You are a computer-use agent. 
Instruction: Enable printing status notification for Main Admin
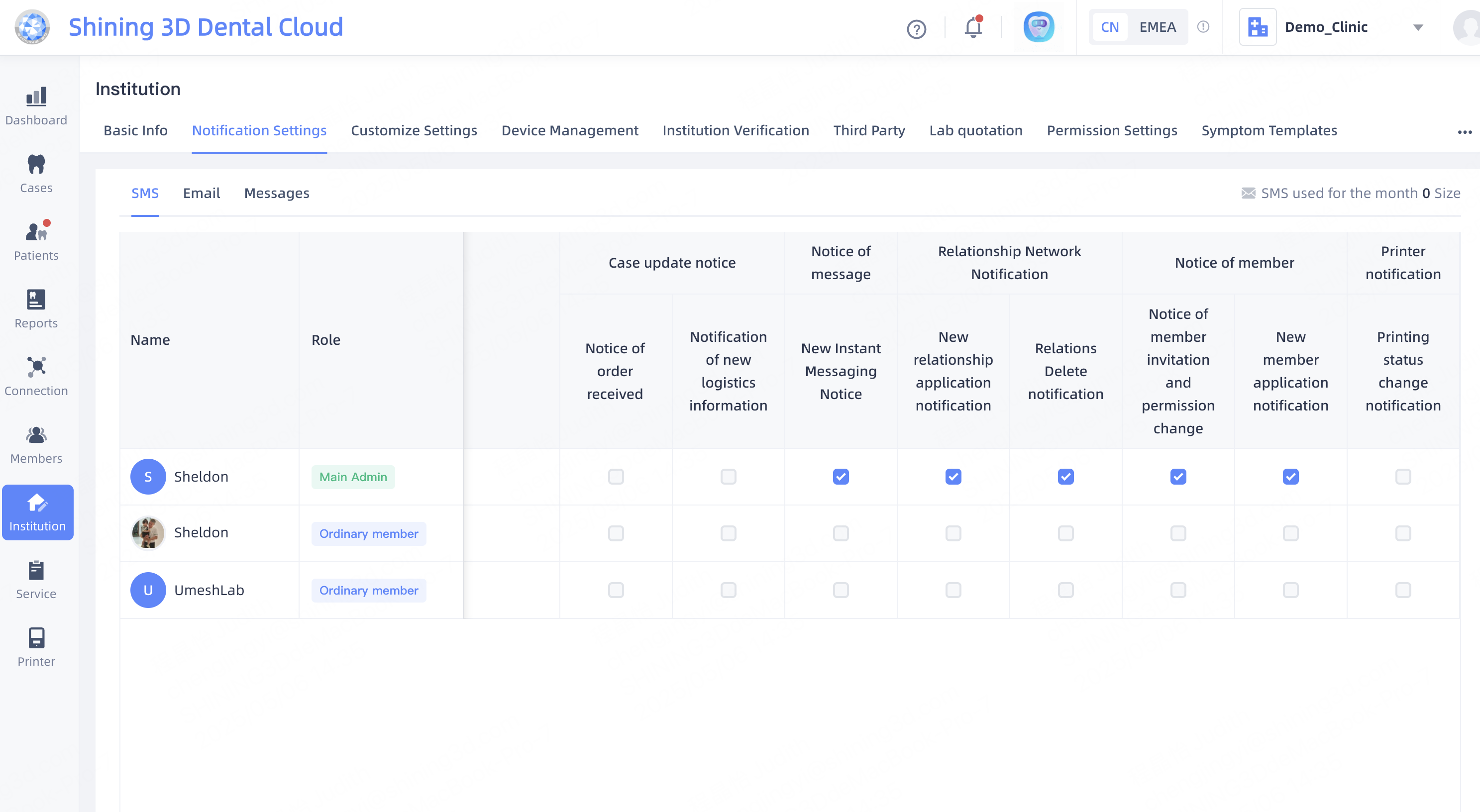[x=1403, y=477]
